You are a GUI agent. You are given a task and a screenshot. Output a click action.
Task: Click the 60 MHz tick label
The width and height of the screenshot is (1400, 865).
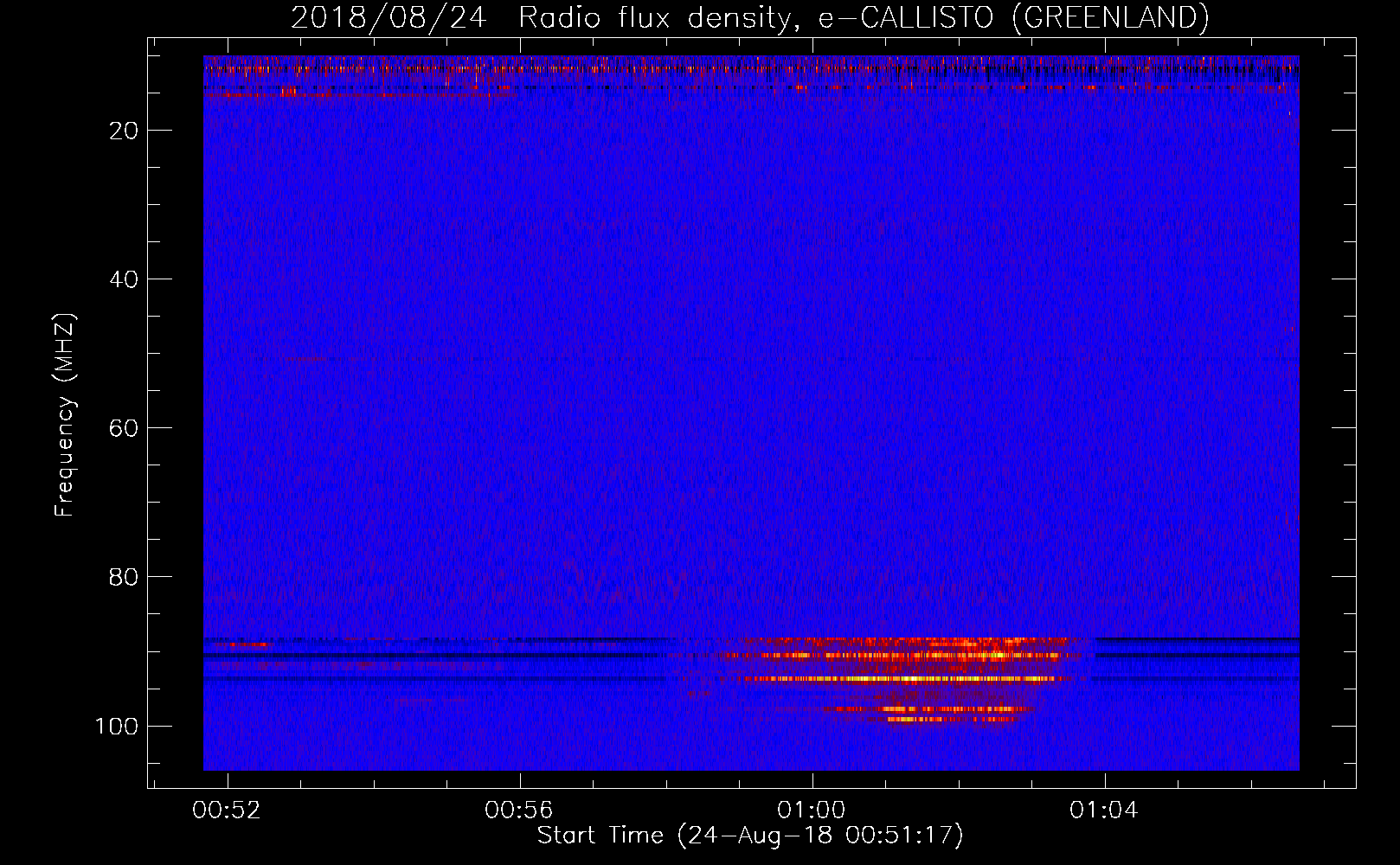click(x=125, y=428)
